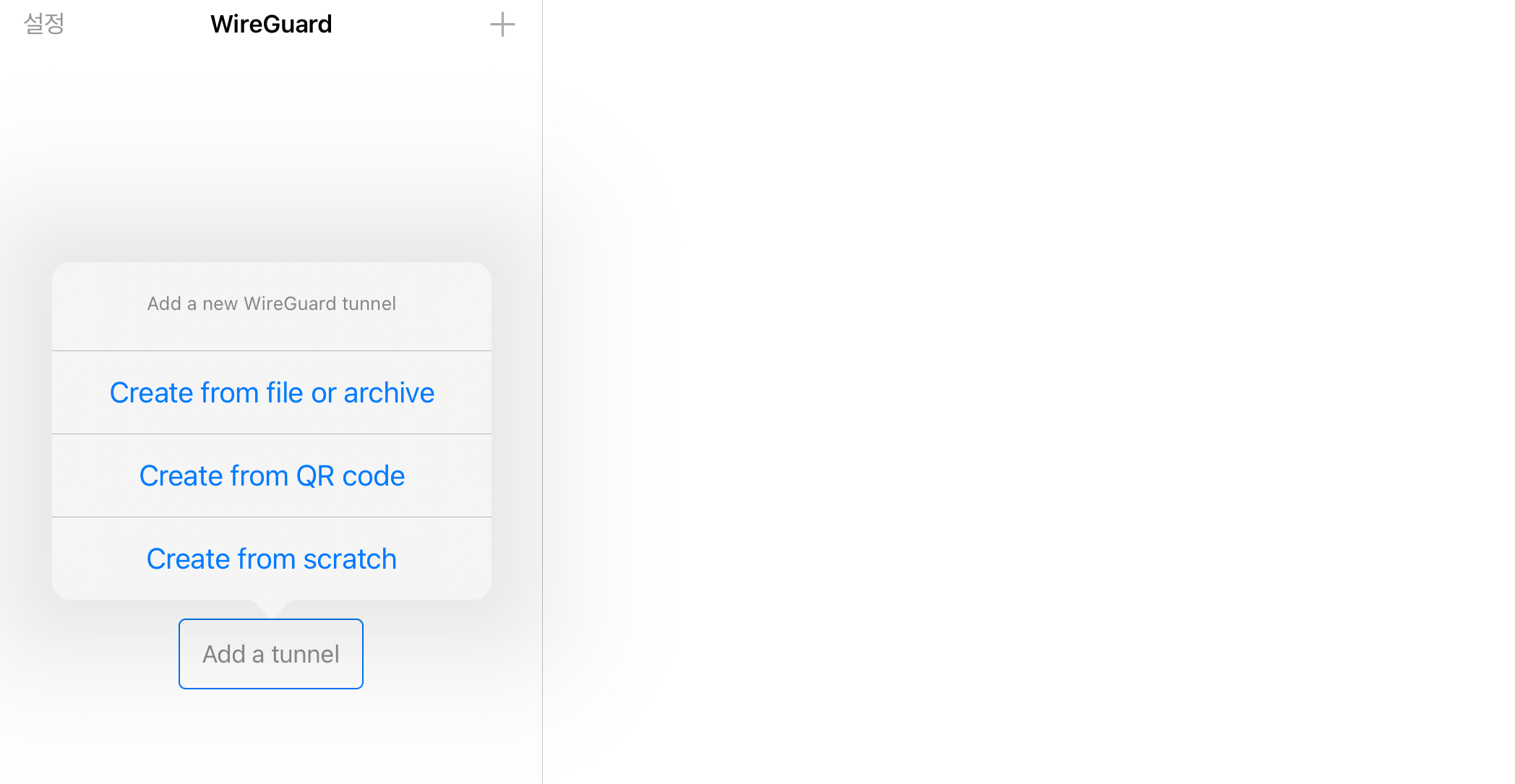Pick Create from scratch option
Screen dimensions: 1515x784
[272, 559]
